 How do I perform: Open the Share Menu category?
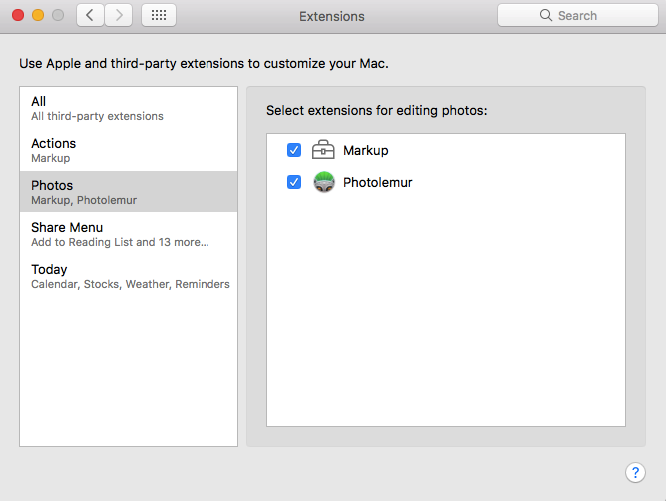[128, 234]
